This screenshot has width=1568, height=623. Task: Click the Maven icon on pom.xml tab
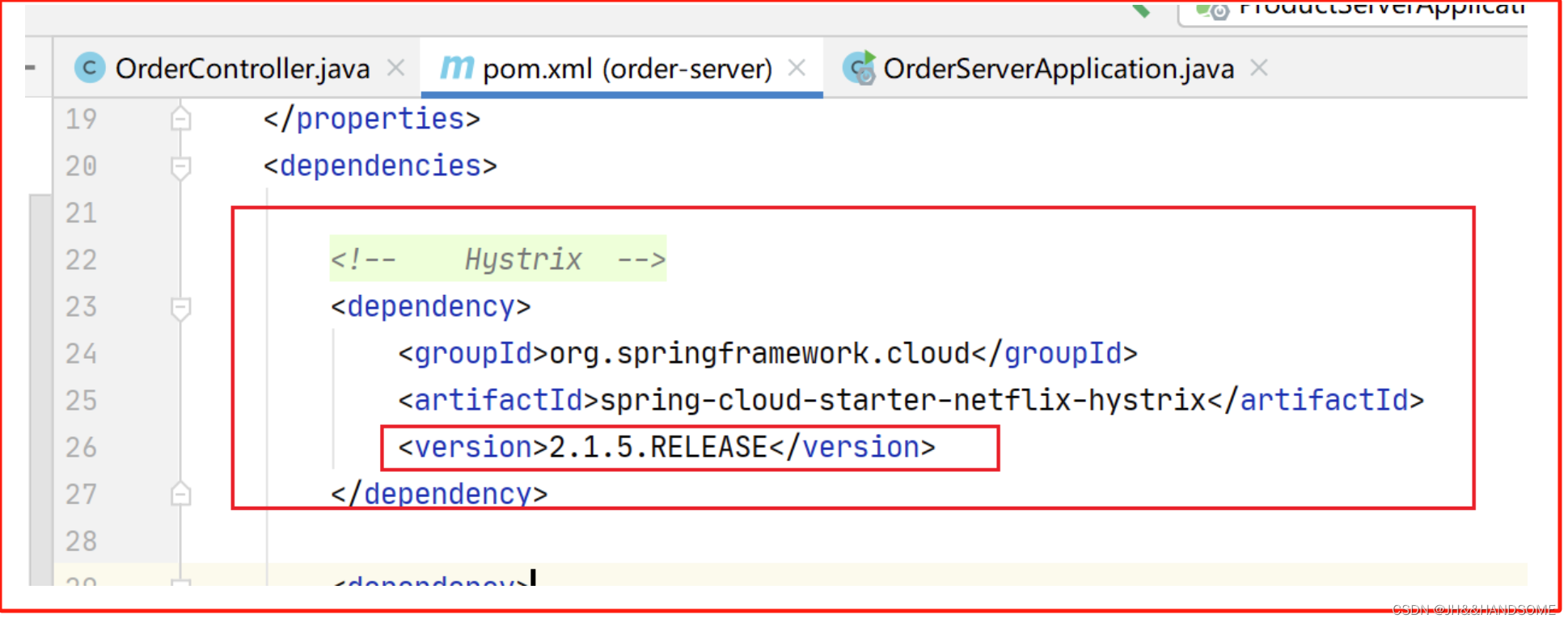(x=457, y=67)
